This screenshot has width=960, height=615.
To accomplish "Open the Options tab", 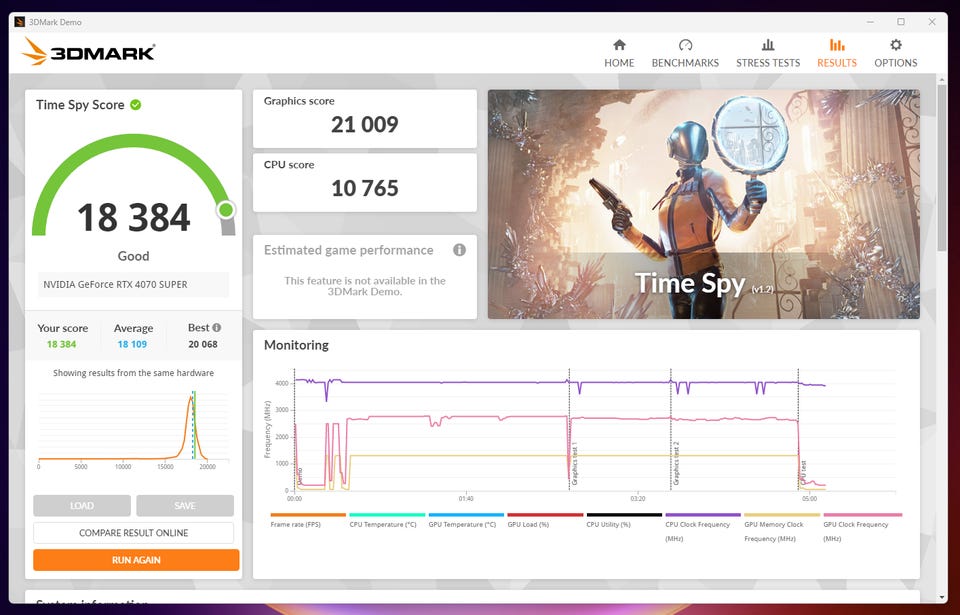I will [x=895, y=53].
